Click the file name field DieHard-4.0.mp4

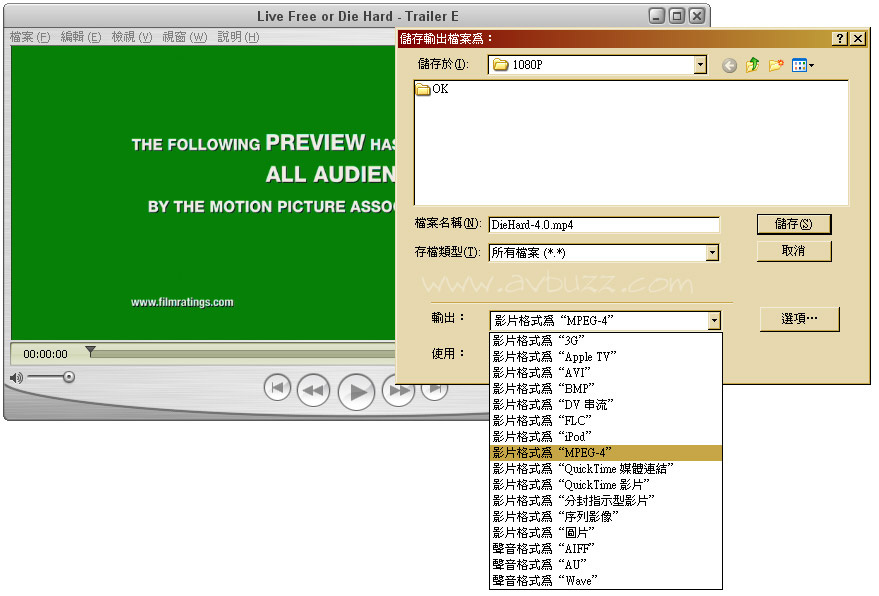click(x=604, y=225)
